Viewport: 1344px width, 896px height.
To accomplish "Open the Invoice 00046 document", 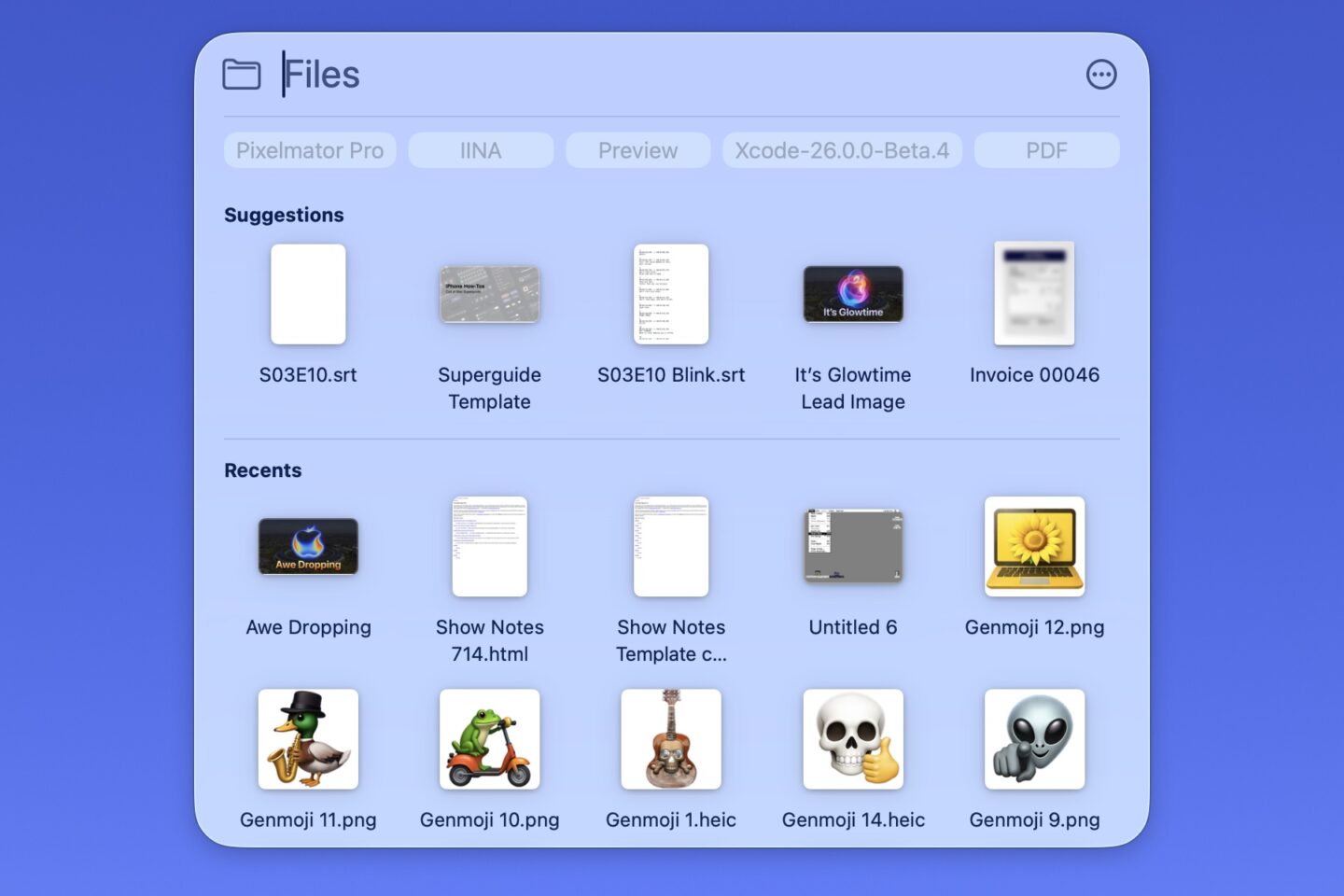I will point(1034,294).
